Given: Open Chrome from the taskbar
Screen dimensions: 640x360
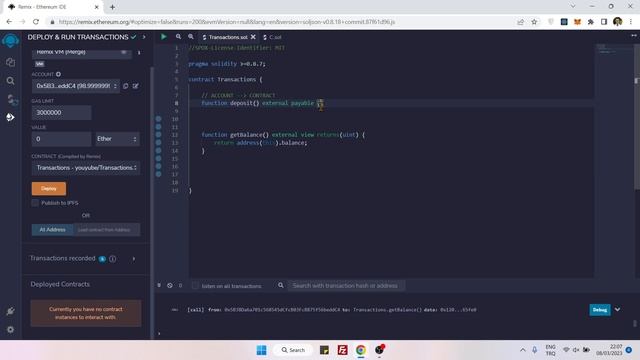Looking at the screenshot, I should point(361,350).
